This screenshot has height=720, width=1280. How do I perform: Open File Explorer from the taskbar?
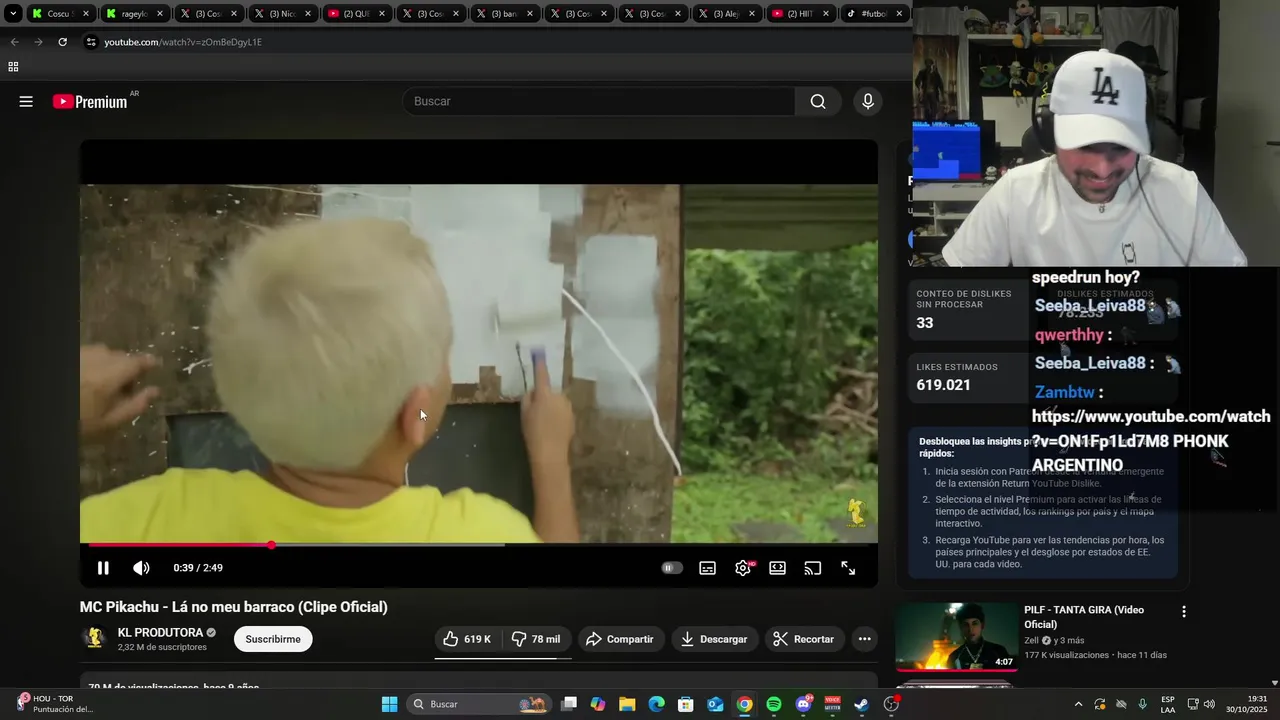[627, 704]
